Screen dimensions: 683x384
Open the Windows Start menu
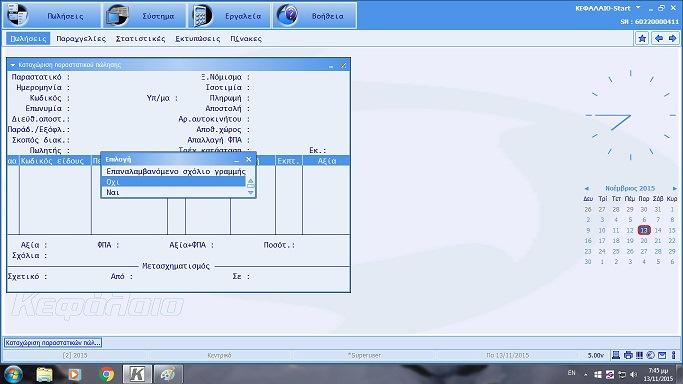pyautogui.click(x=13, y=374)
